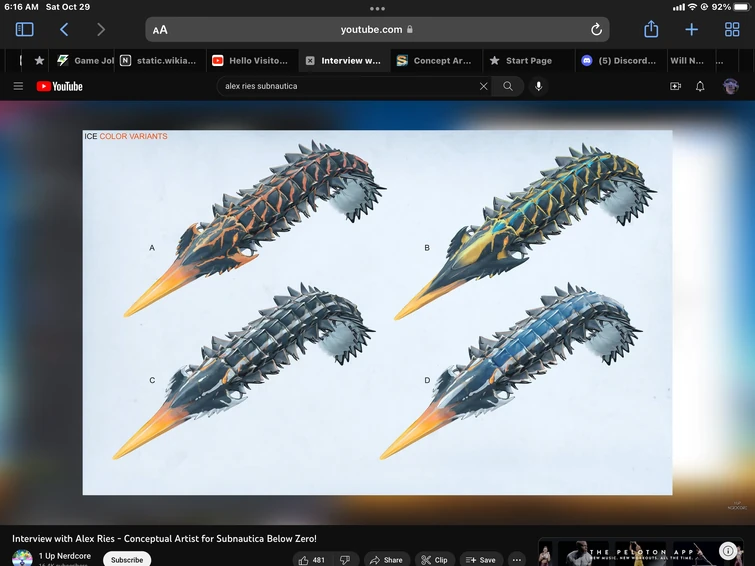The image size is (755, 566).
Task: Open the Safari share sheet
Action: (651, 29)
